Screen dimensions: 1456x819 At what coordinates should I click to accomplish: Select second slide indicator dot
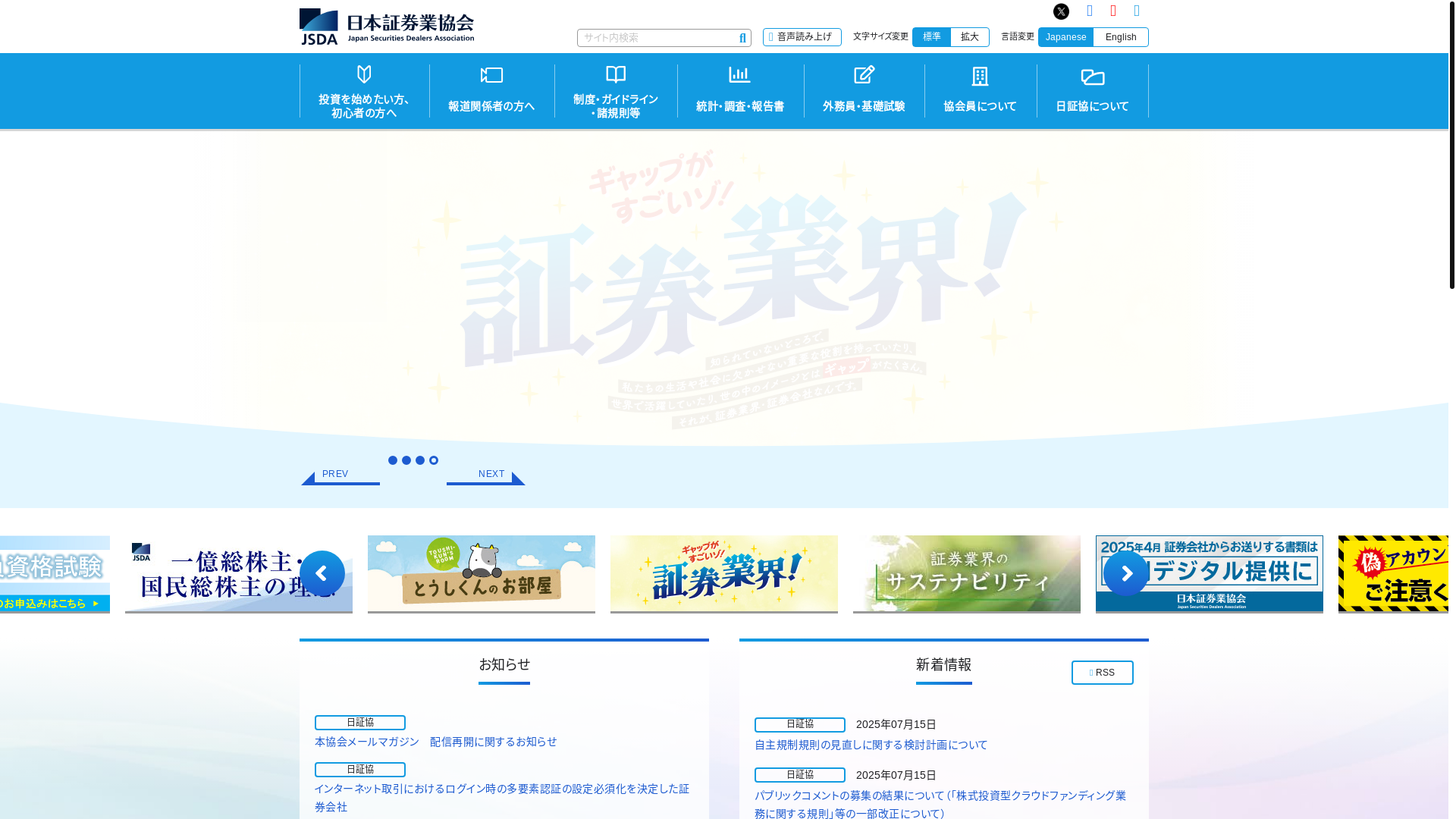tap(406, 460)
